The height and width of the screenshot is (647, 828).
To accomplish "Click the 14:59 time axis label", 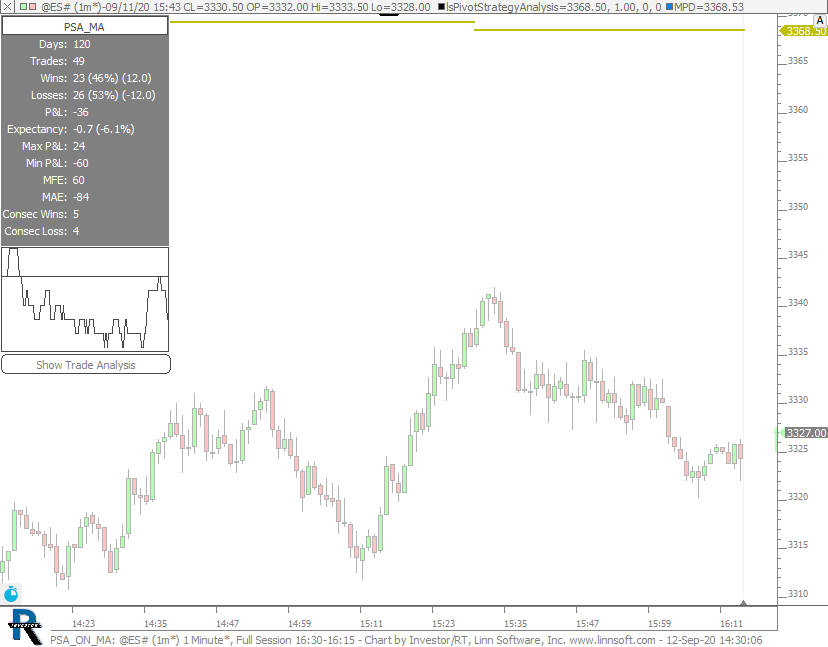I will pos(299,623).
